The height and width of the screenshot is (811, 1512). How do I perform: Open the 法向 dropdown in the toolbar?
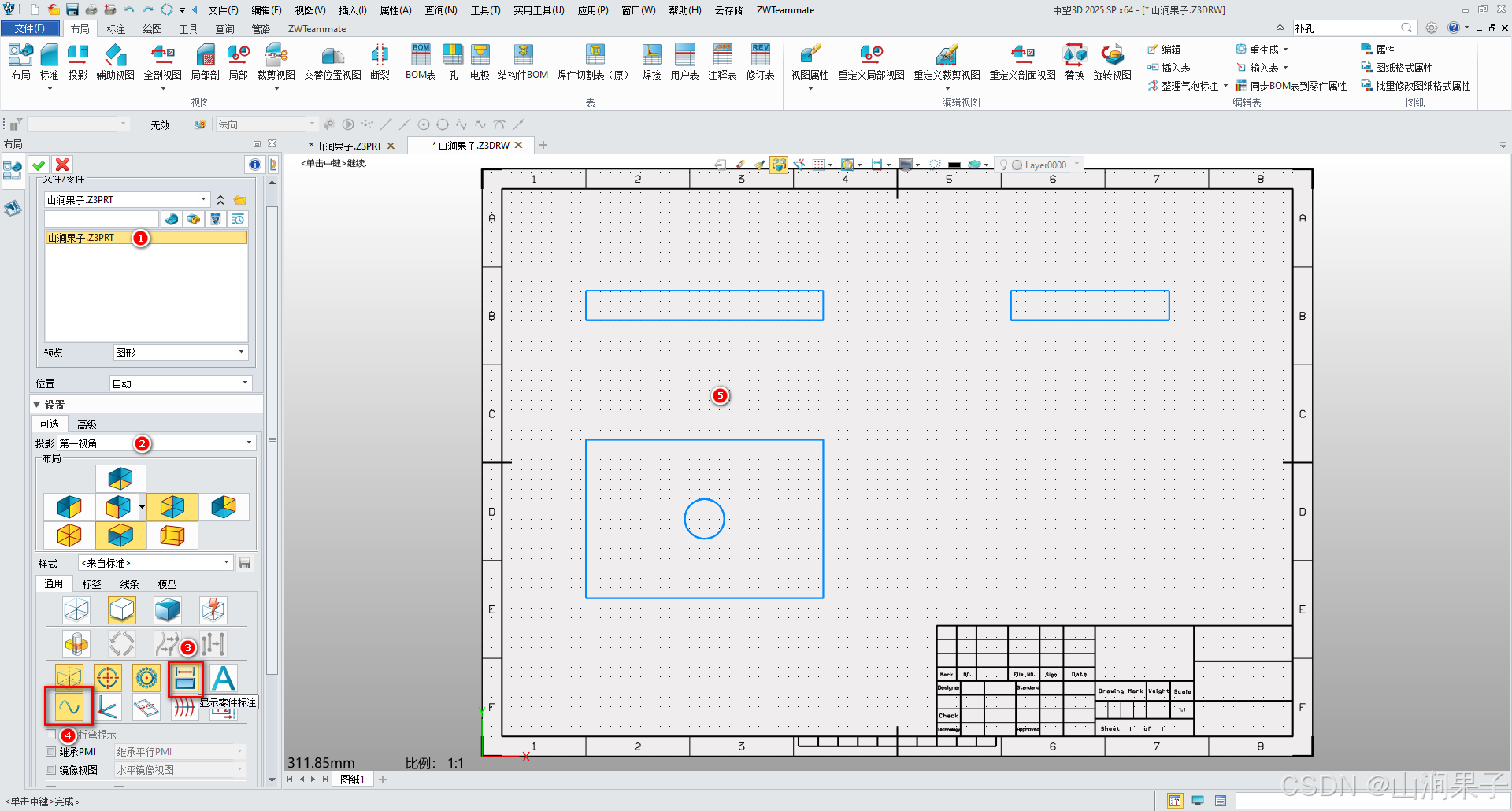point(266,124)
